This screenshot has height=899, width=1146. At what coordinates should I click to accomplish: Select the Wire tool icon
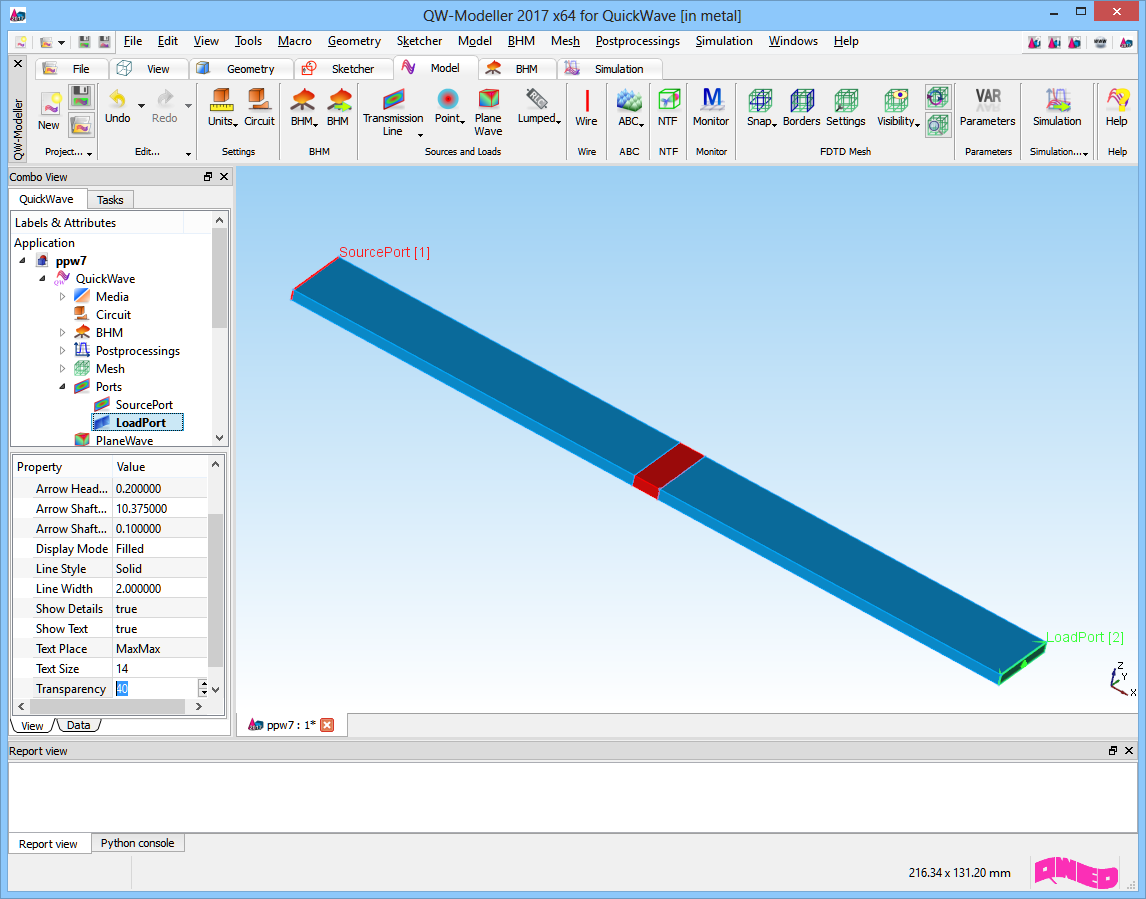click(x=586, y=100)
